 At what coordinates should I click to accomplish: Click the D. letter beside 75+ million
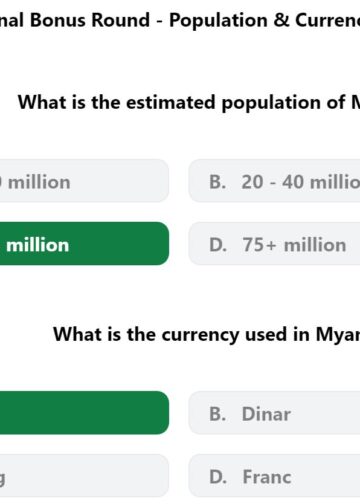(218, 245)
